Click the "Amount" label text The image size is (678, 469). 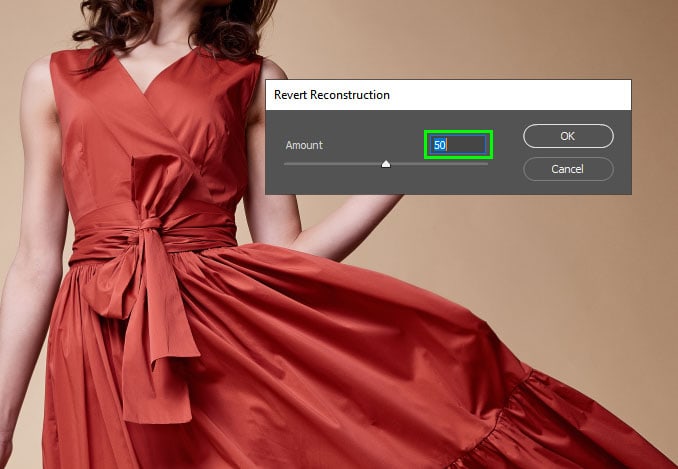click(304, 145)
